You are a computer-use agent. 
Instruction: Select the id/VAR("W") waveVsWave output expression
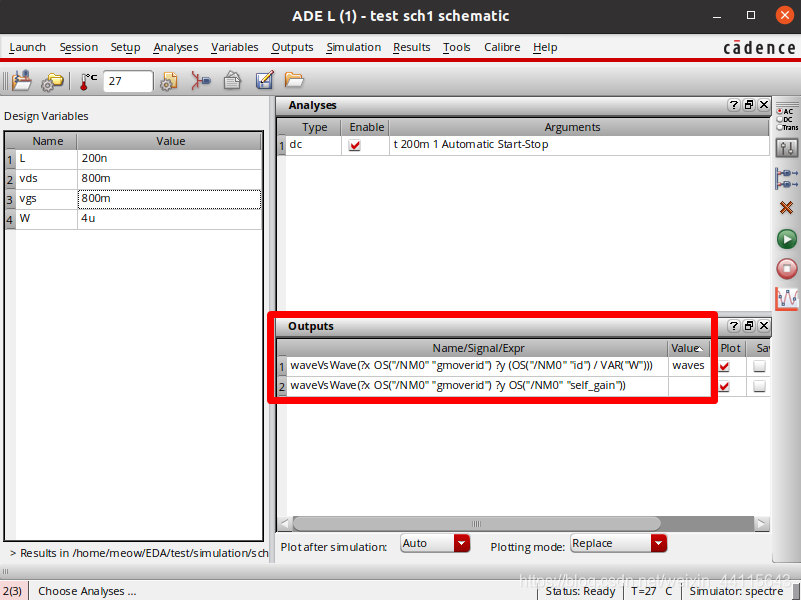pos(477,366)
